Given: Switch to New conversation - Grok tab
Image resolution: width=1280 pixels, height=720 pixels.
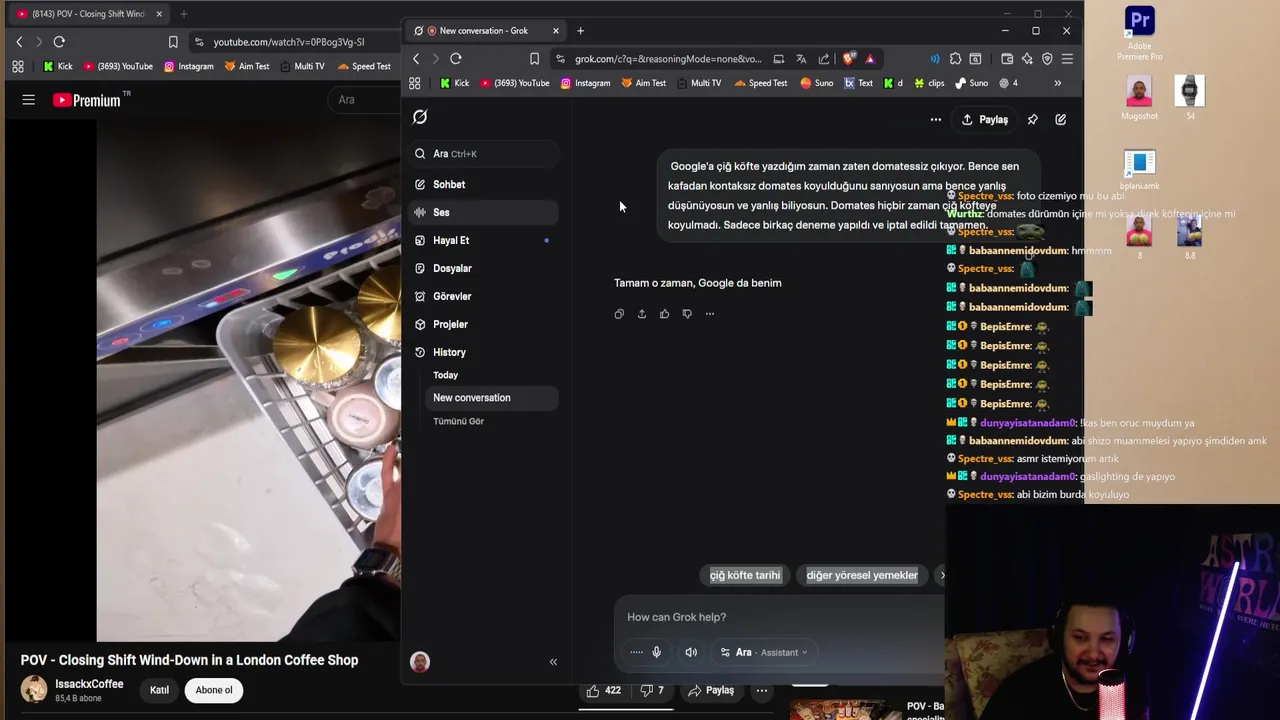Looking at the screenshot, I should click(484, 30).
